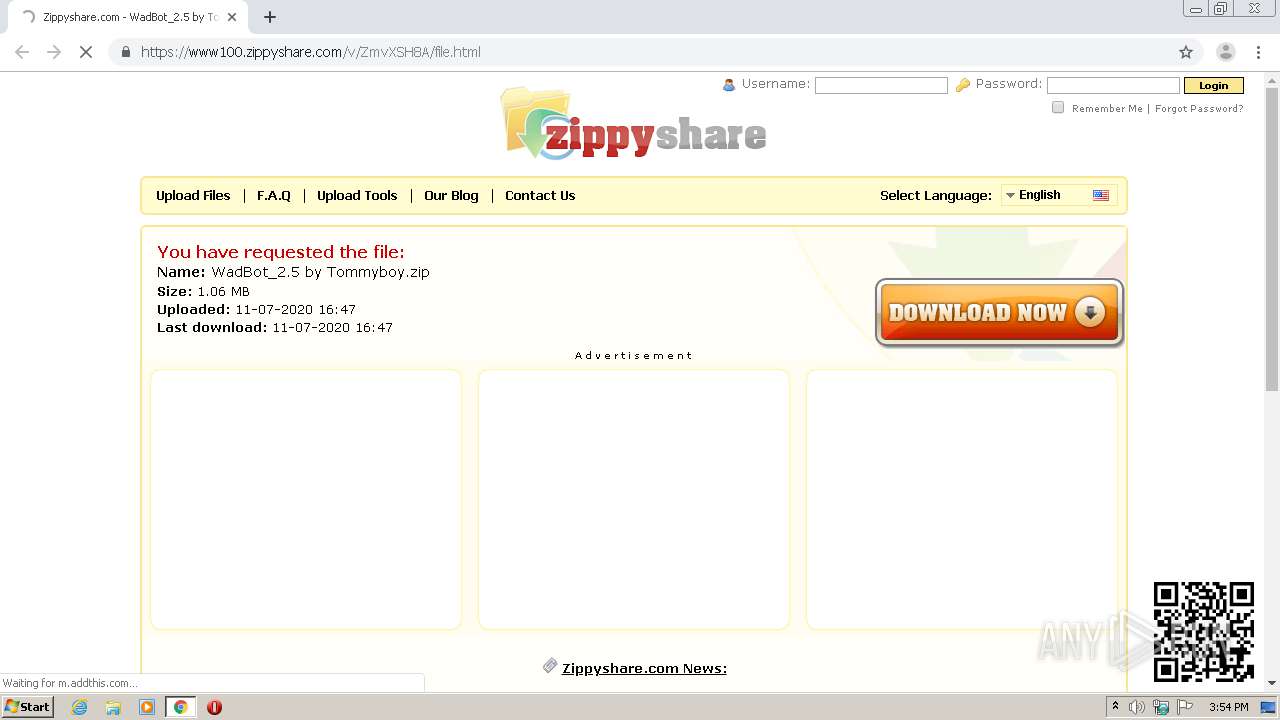
Task: Click the network tray icon
Action: 1161,707
